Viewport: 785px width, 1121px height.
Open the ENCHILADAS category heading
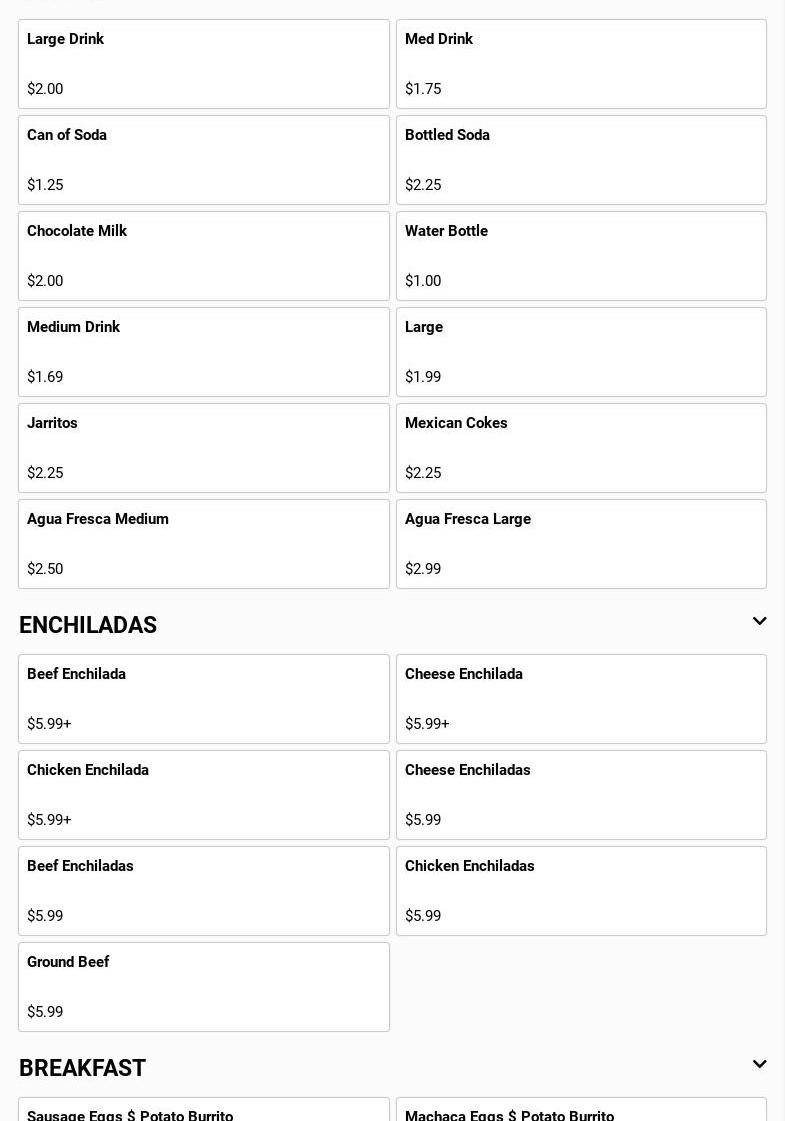88,625
